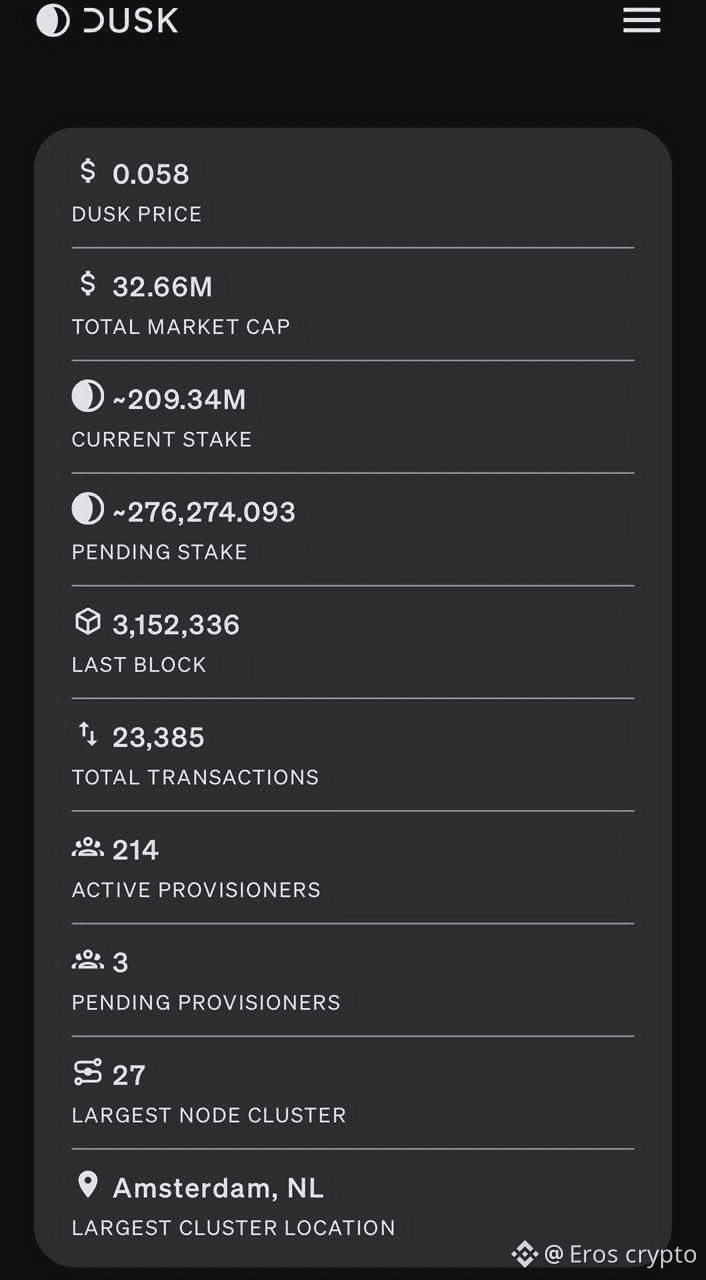This screenshot has height=1280, width=706.
Task: Click the Dusk coin icon for current stake
Action: (x=88, y=397)
